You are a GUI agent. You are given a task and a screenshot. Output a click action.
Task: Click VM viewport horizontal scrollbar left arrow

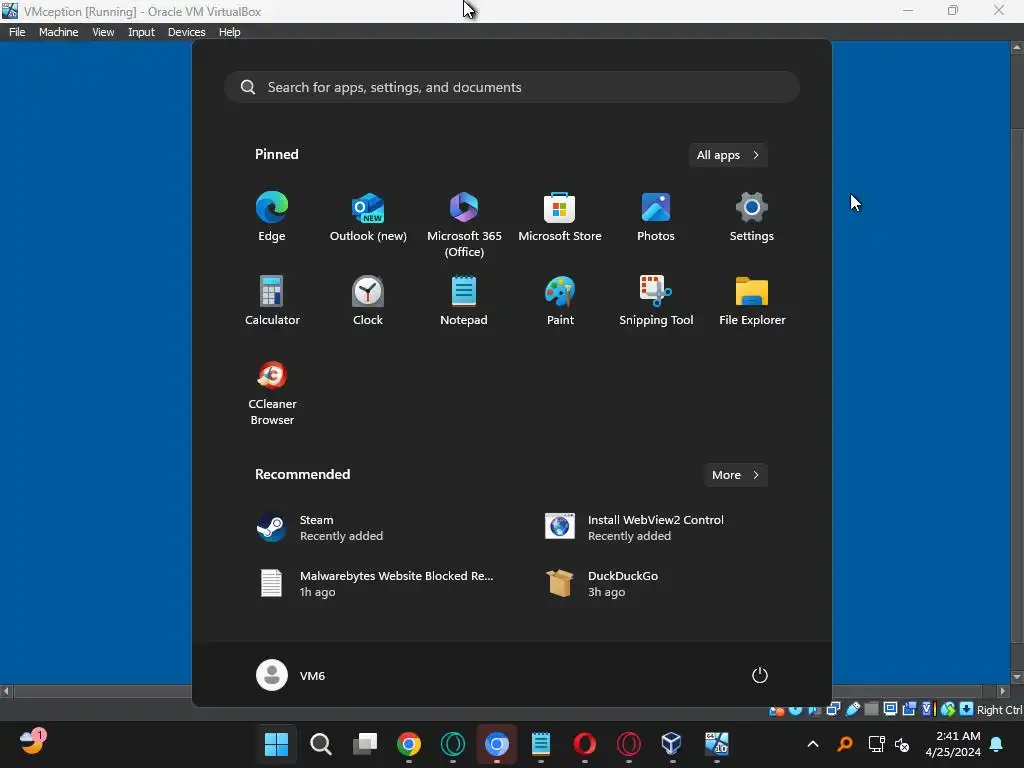click(x=6, y=691)
